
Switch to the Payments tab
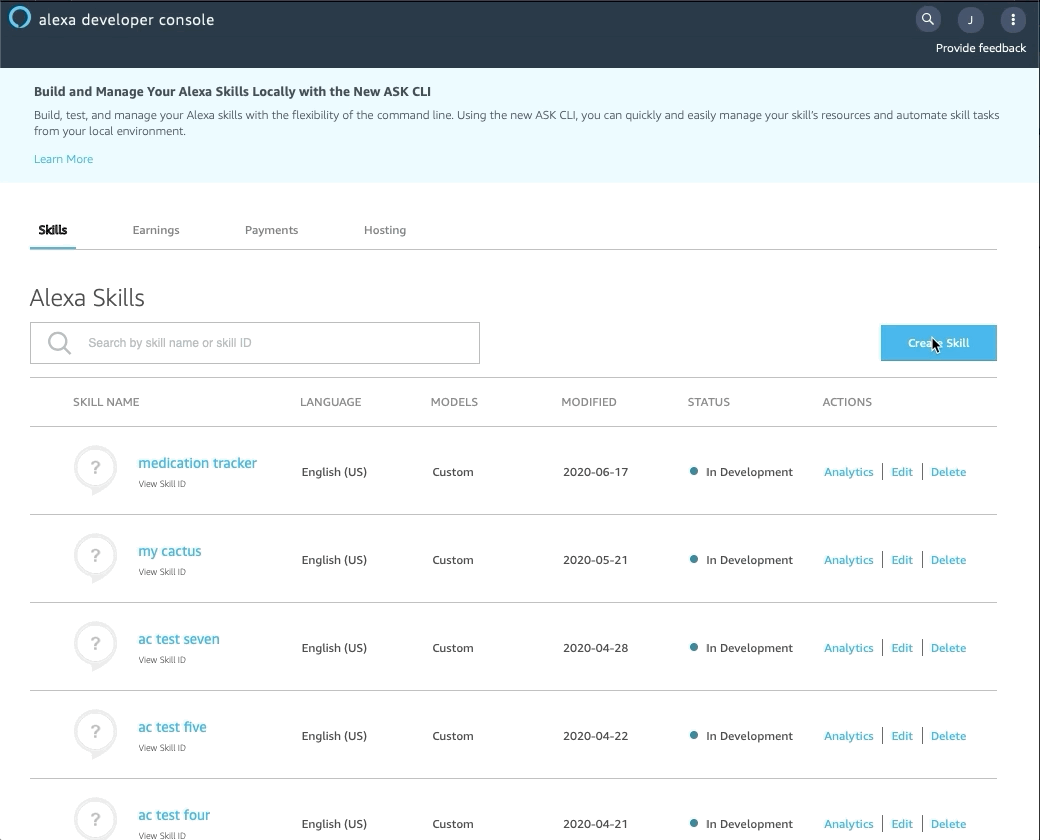point(271,230)
